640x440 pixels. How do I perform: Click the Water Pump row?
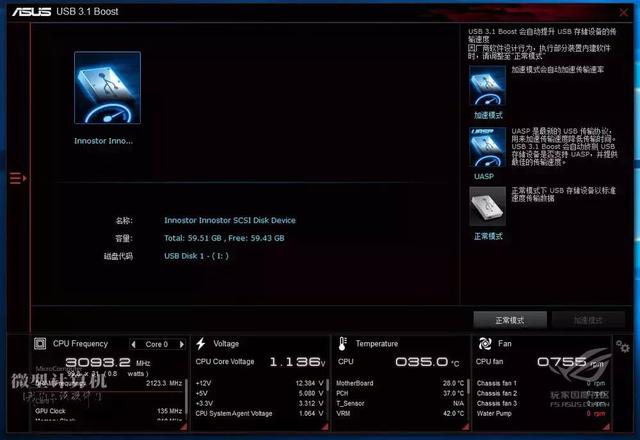click(541, 413)
